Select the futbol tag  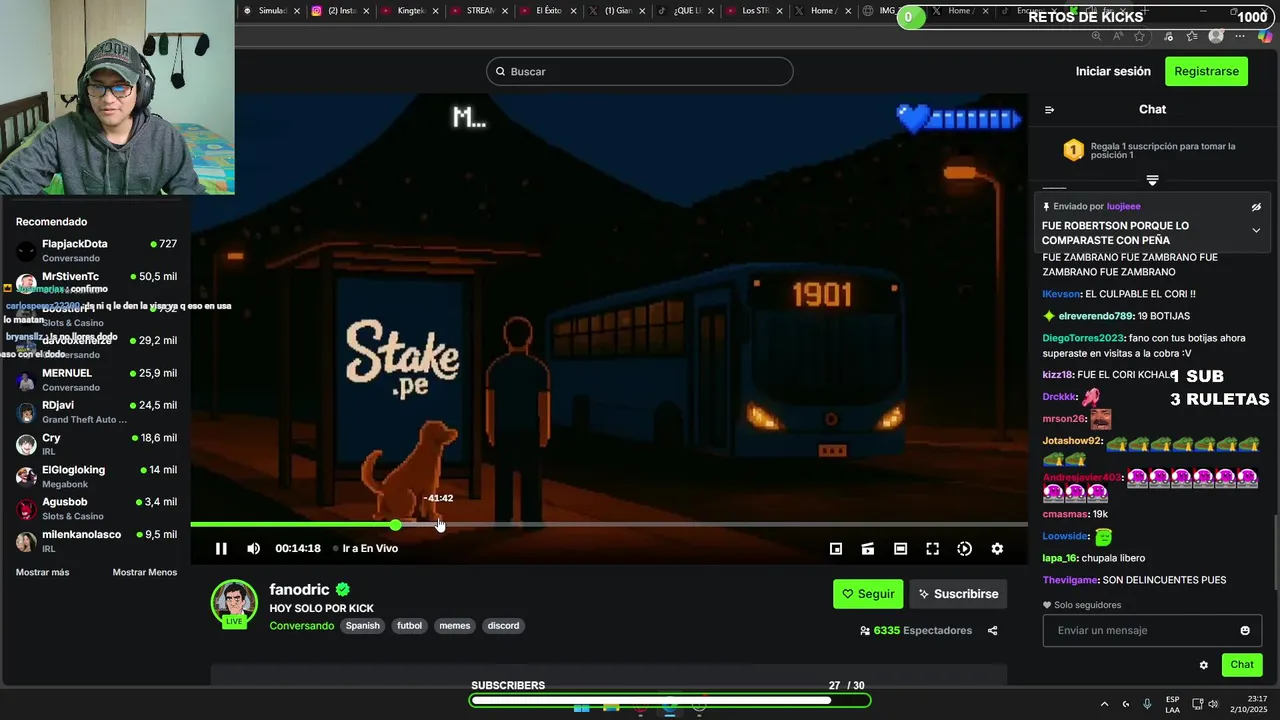coord(410,626)
